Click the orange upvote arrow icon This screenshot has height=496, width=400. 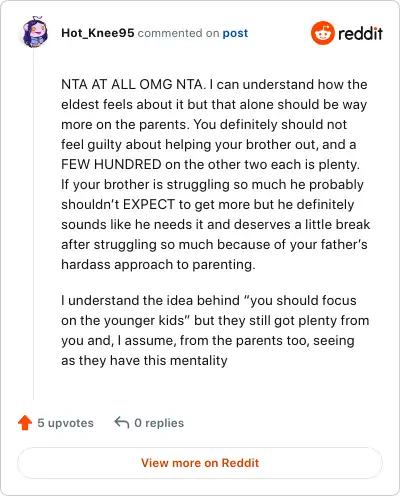(25, 423)
